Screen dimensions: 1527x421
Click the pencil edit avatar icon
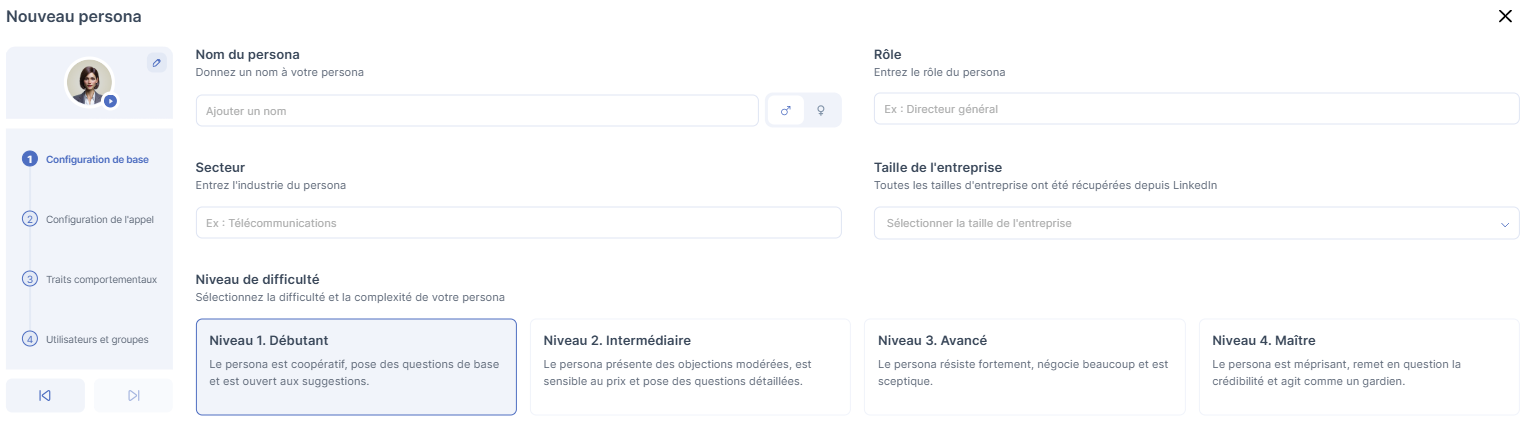[156, 63]
